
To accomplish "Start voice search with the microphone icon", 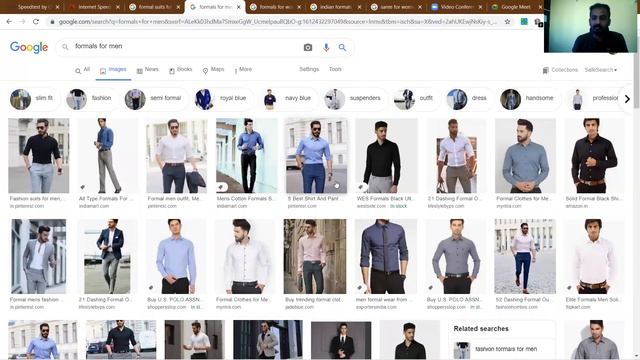I will point(326,47).
